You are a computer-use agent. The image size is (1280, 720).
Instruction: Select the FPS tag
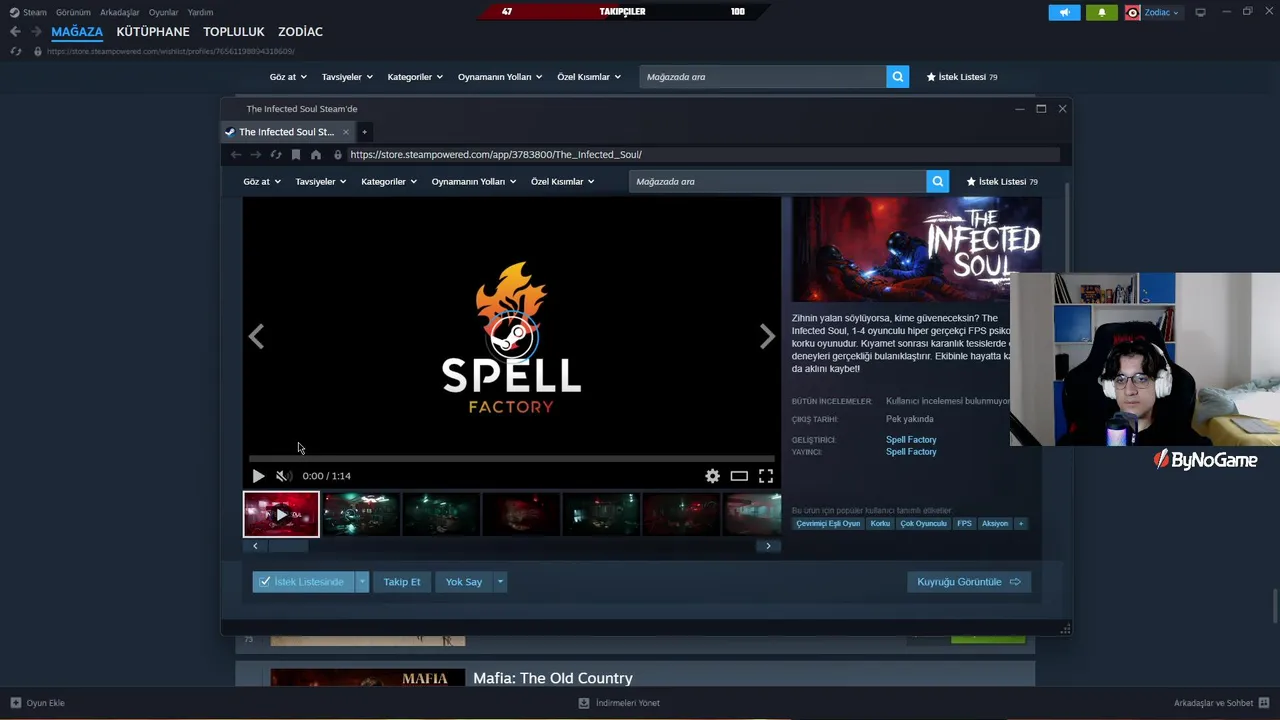[x=964, y=523]
